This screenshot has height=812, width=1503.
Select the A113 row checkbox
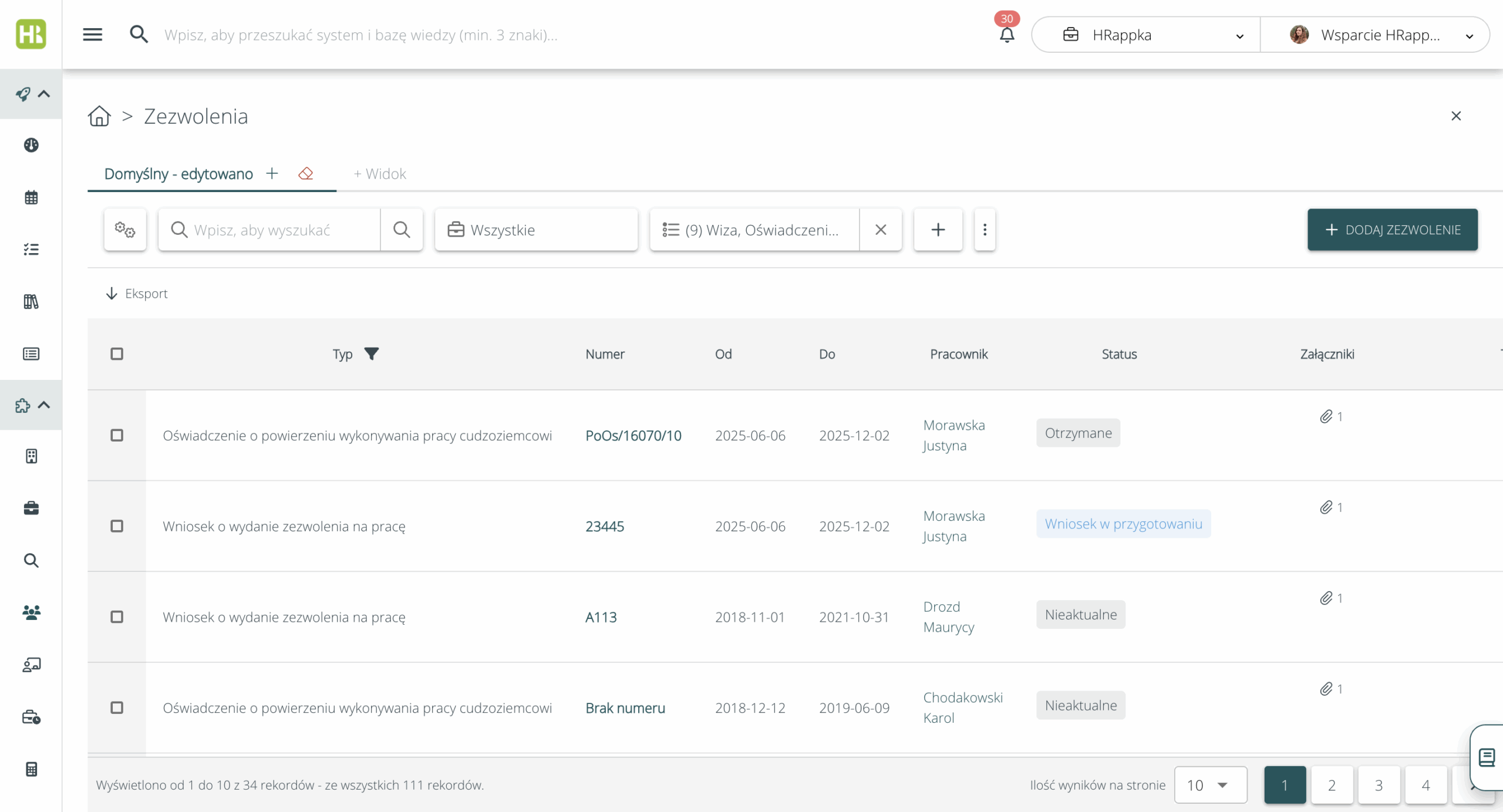[117, 616]
